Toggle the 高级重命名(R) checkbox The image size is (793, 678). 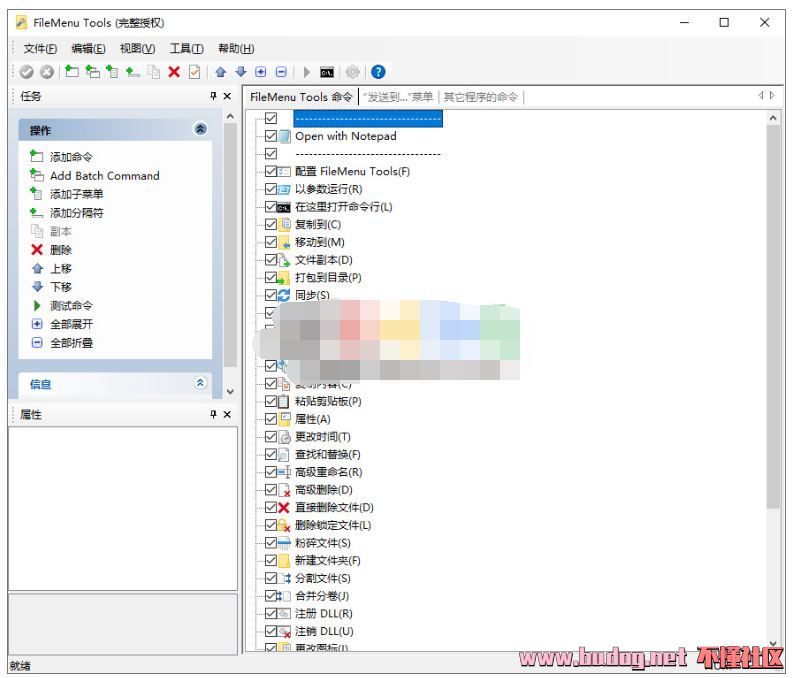coord(271,472)
